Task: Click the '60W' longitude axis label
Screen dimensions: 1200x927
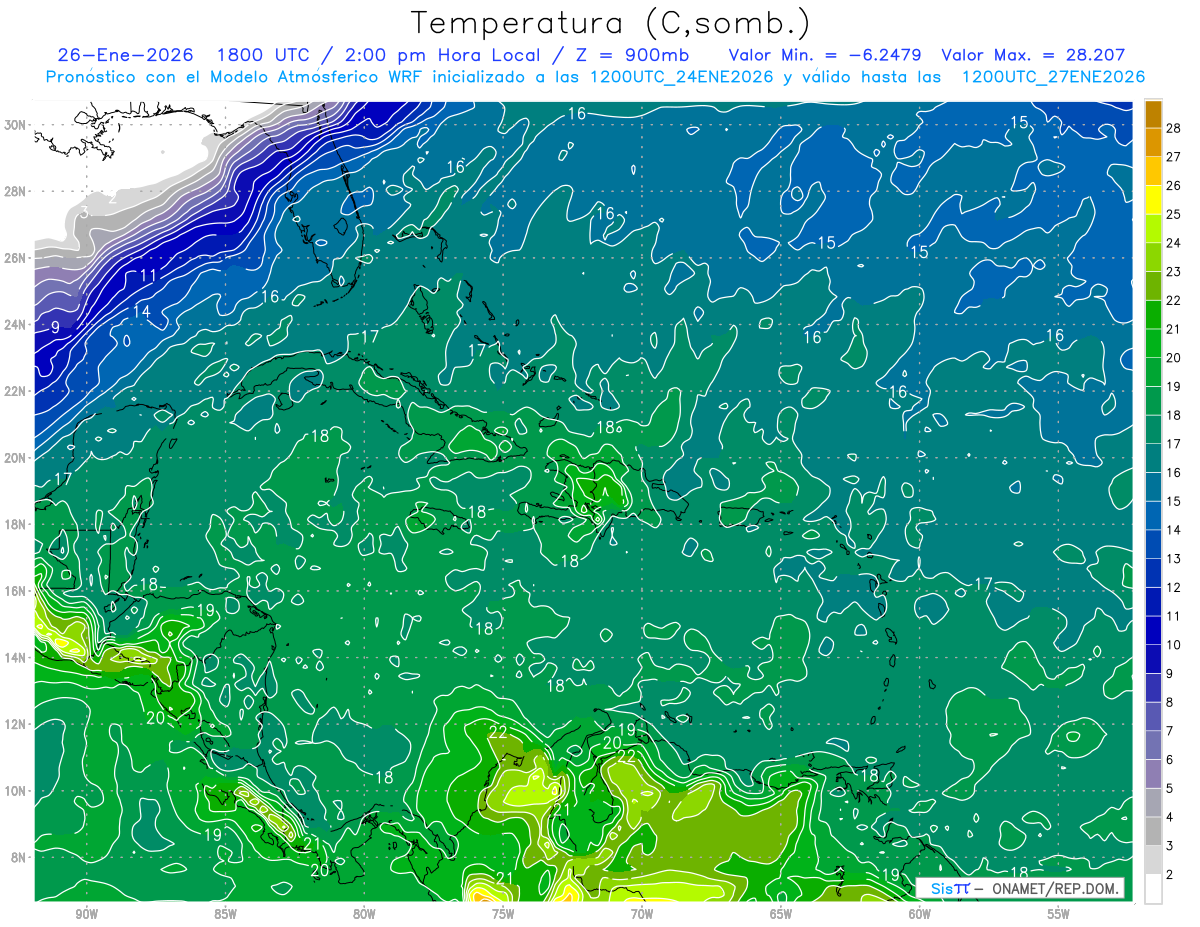Action: 920,915
